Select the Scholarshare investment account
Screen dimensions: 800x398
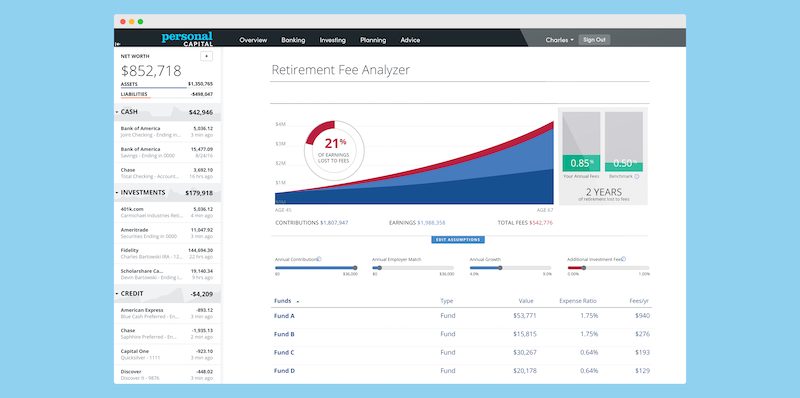[x=167, y=274]
